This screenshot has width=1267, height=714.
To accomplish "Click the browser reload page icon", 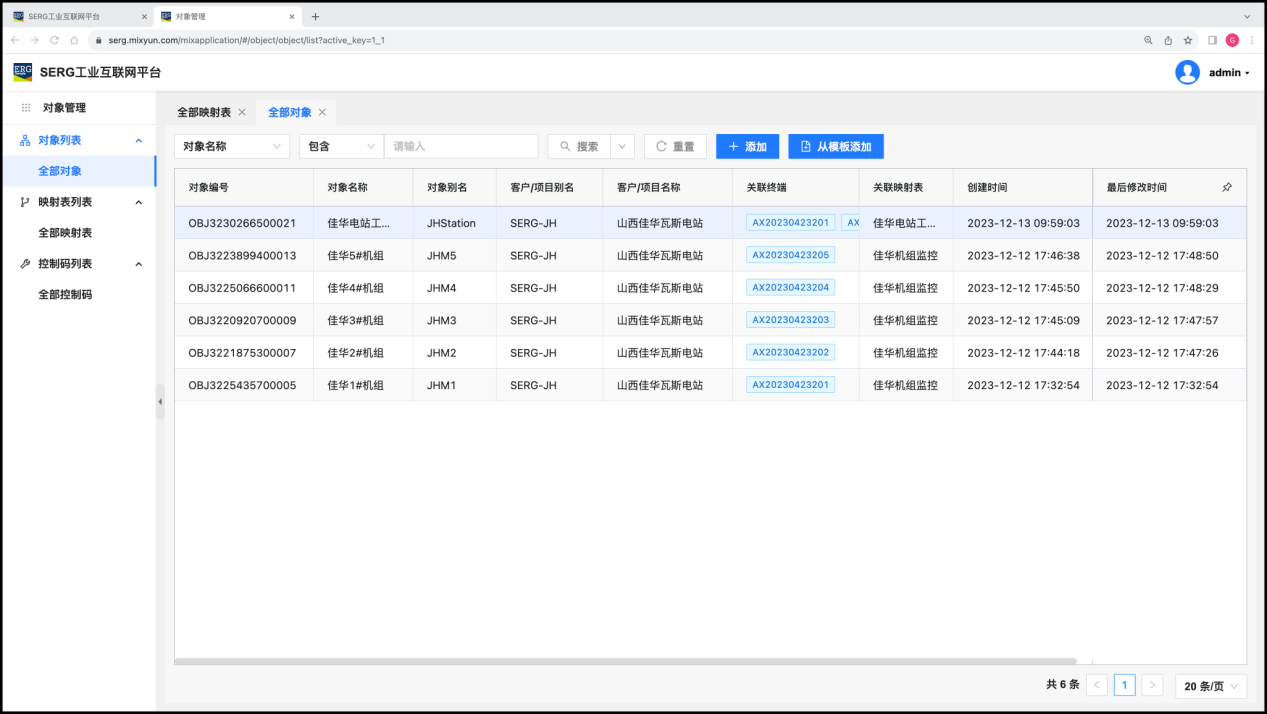I will coord(54,40).
